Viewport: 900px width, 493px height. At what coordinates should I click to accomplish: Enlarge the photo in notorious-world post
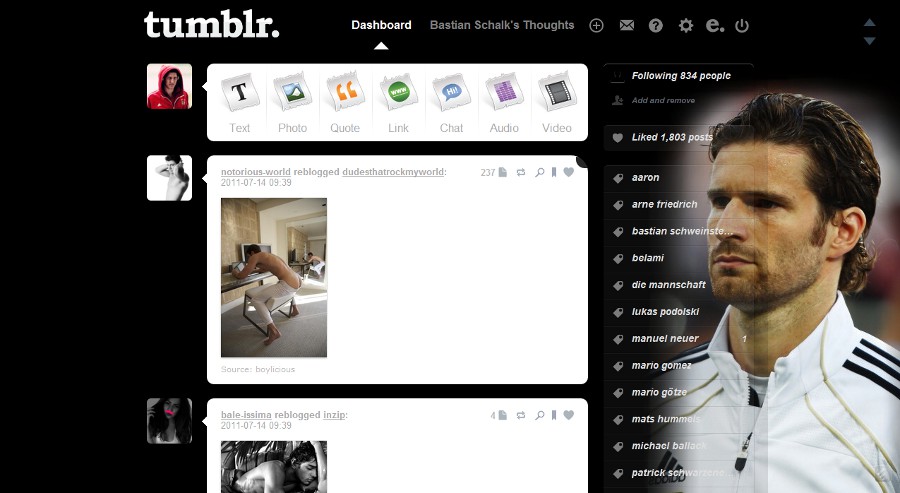coord(274,278)
